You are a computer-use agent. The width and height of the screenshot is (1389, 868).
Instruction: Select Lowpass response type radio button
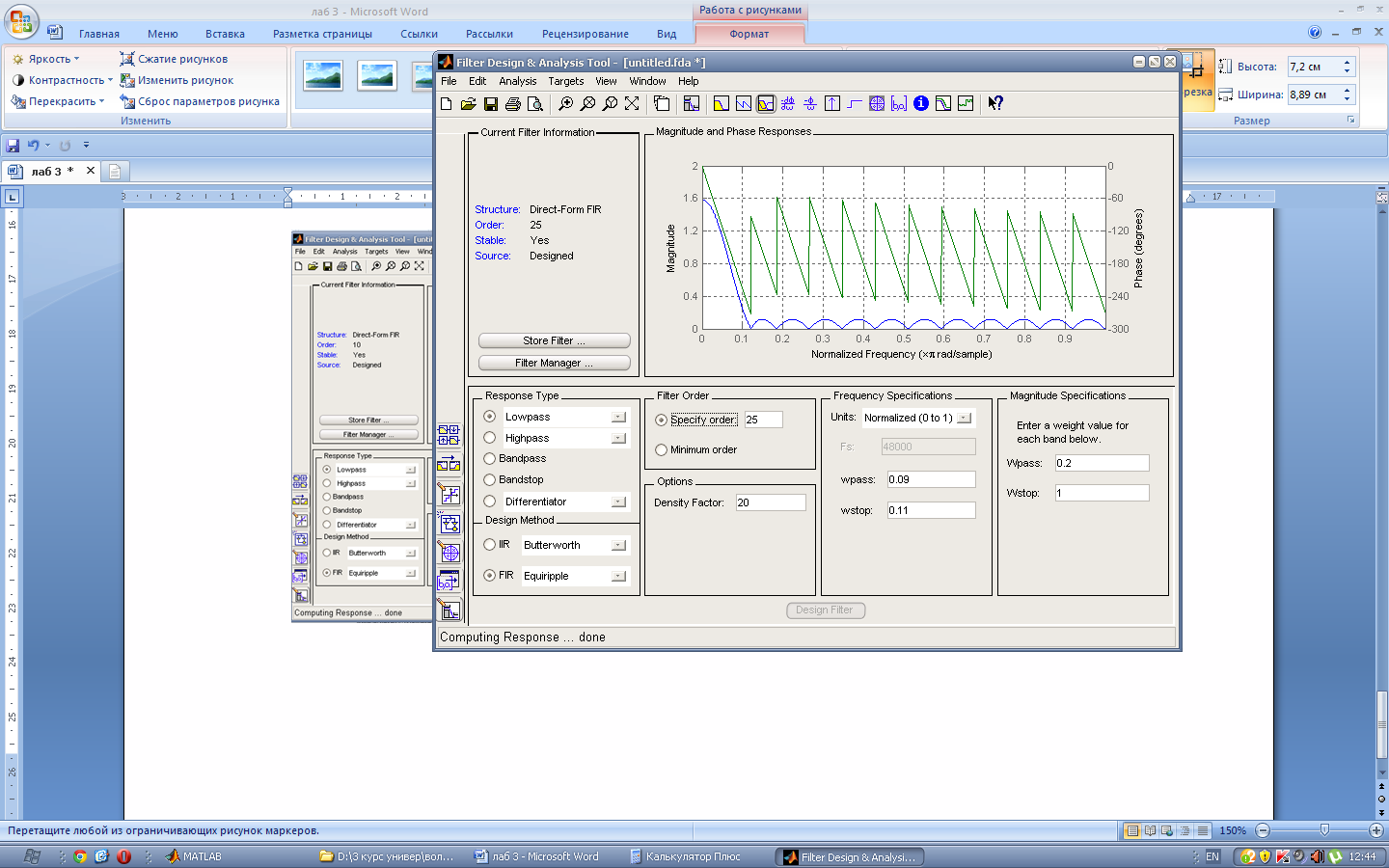[490, 417]
